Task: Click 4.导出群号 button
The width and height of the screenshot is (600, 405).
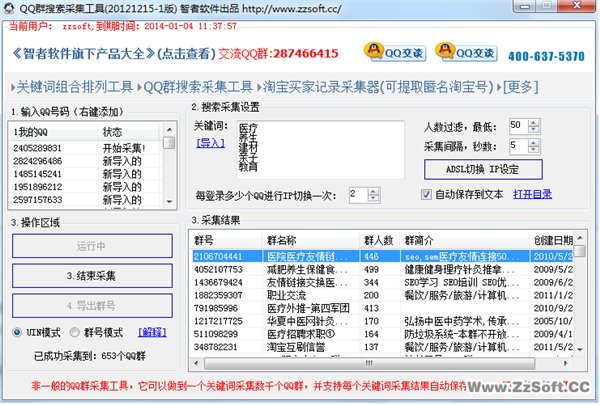Action: pos(92,305)
